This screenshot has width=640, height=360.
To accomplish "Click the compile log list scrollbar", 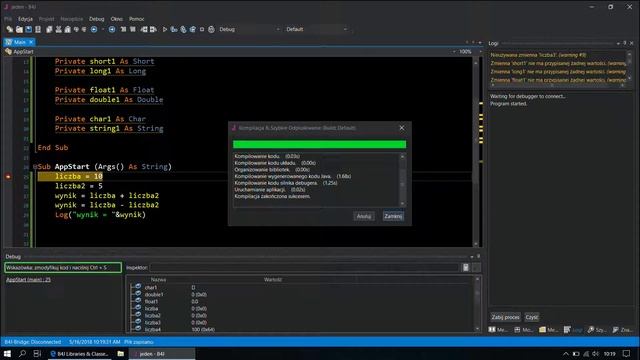I will pos(402,180).
